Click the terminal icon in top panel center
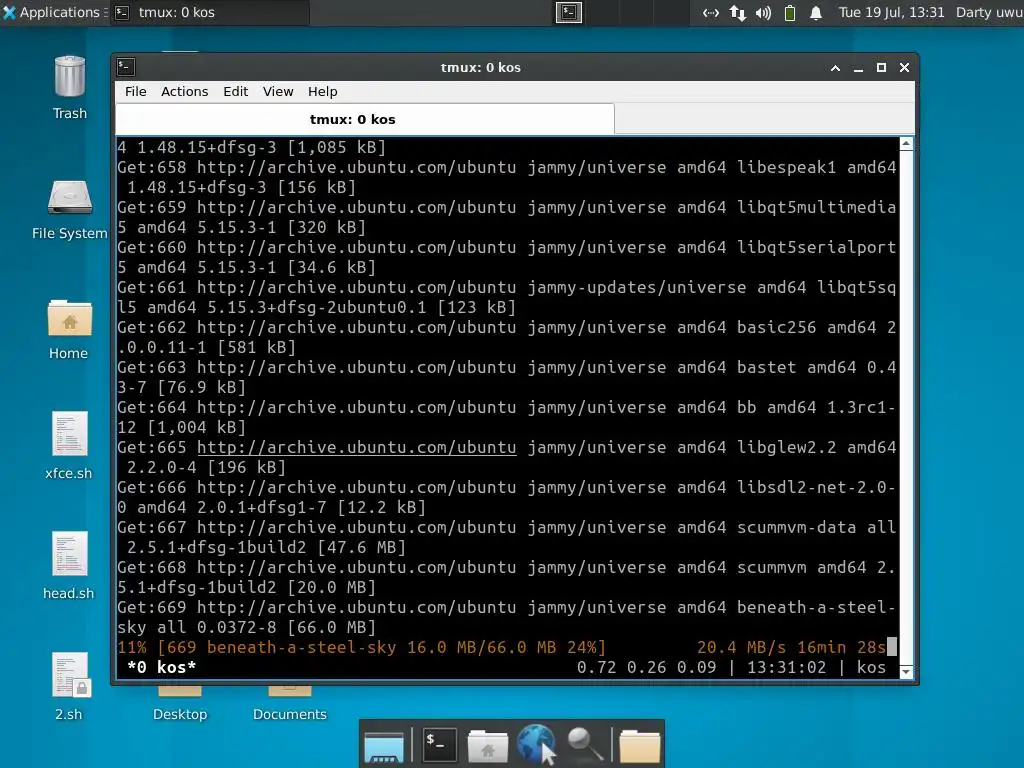The width and height of the screenshot is (1024, 768). pos(569,12)
